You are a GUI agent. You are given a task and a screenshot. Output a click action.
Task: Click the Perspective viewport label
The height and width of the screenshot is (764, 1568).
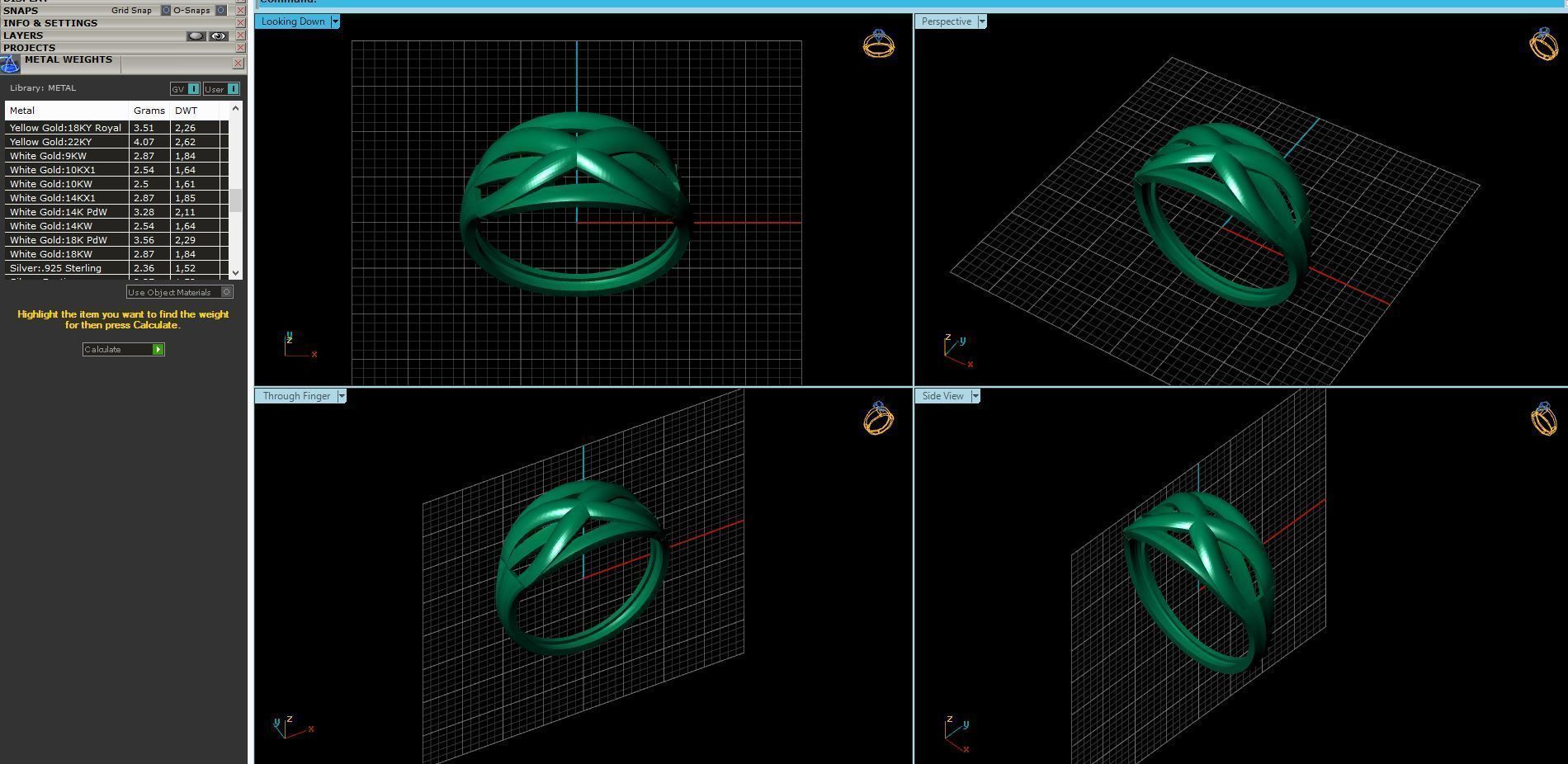tap(946, 21)
